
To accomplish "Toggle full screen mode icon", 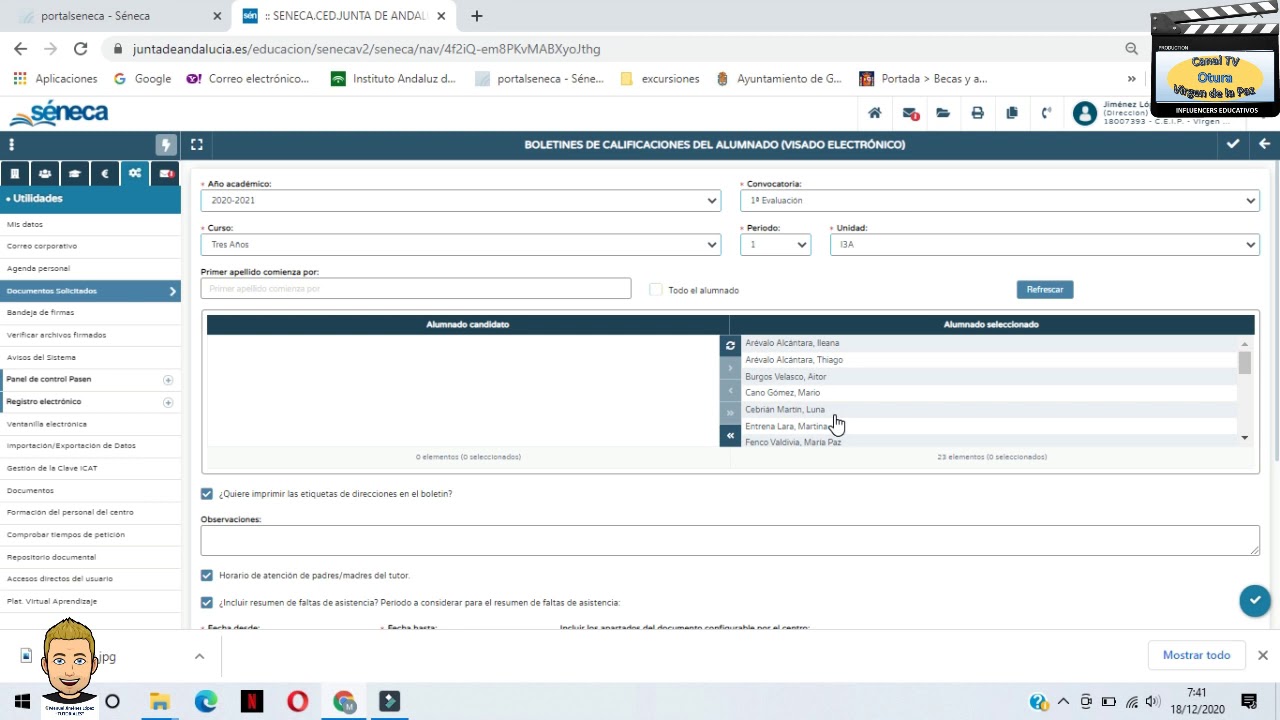I will pyautogui.click(x=197, y=145).
